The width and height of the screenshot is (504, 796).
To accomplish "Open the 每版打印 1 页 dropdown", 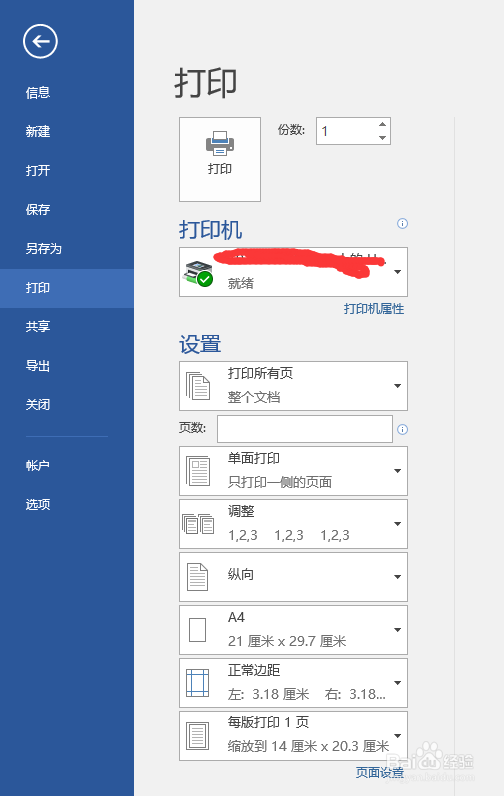I will (x=293, y=736).
